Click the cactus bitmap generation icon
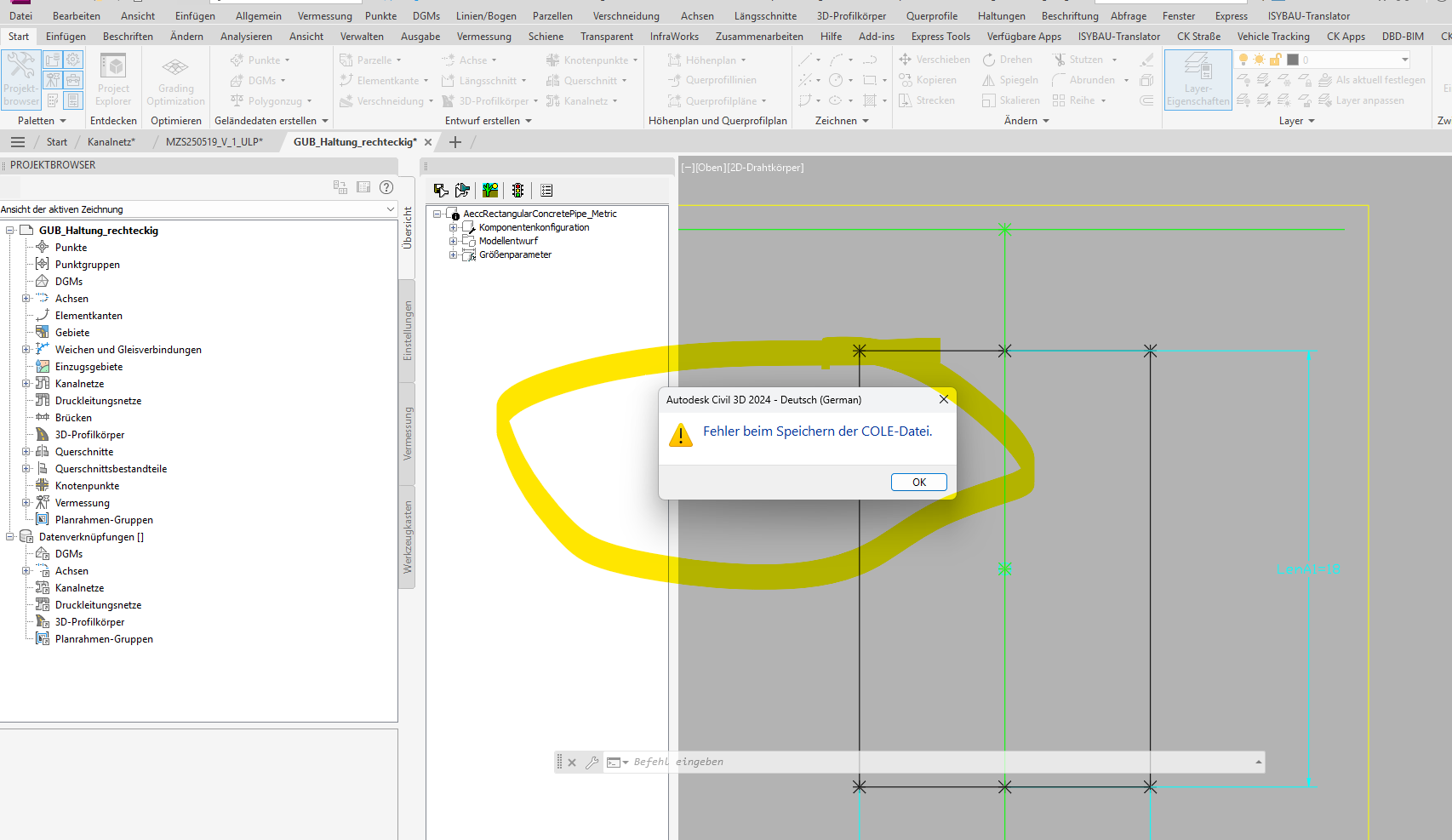1452x840 pixels. 490,191
